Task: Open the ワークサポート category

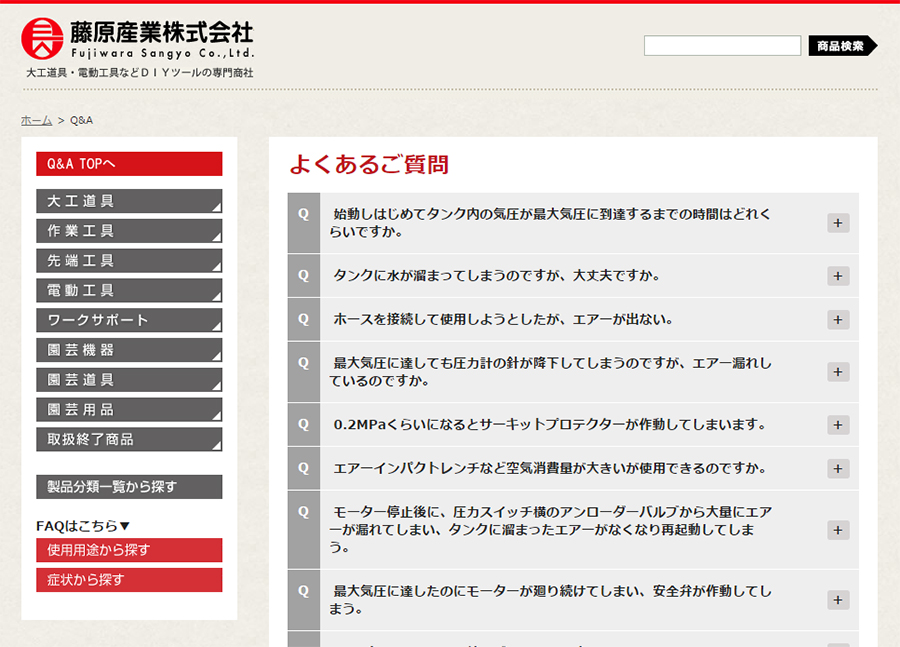Action: [129, 320]
